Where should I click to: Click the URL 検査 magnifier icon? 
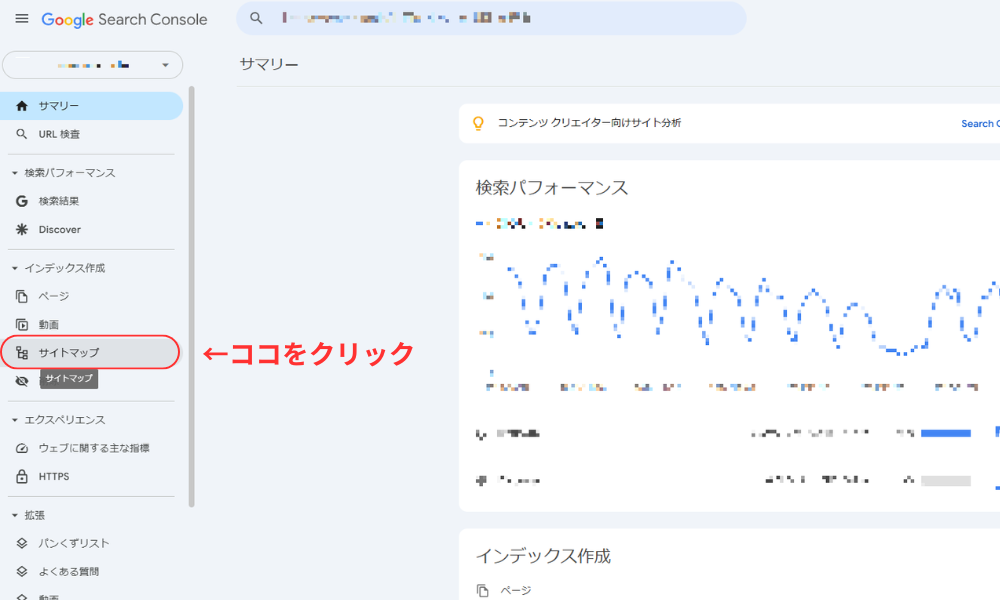(22, 134)
